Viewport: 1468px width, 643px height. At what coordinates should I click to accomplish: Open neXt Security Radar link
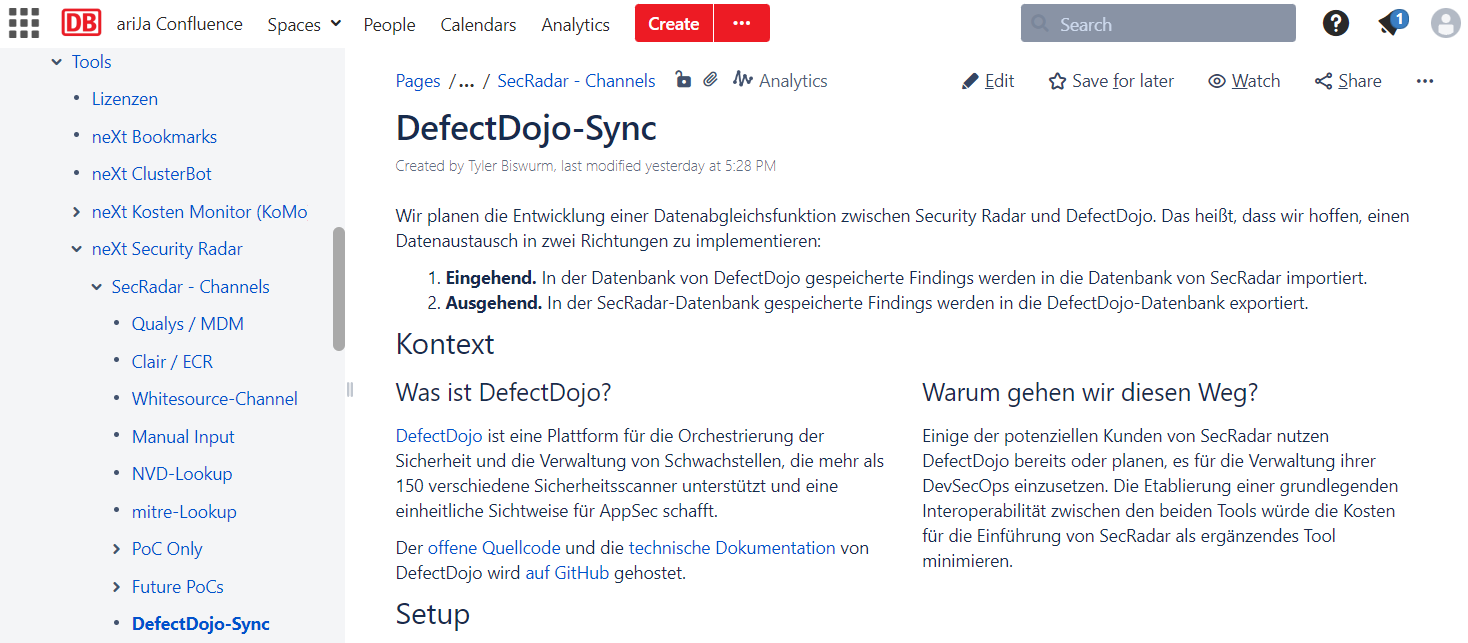167,249
